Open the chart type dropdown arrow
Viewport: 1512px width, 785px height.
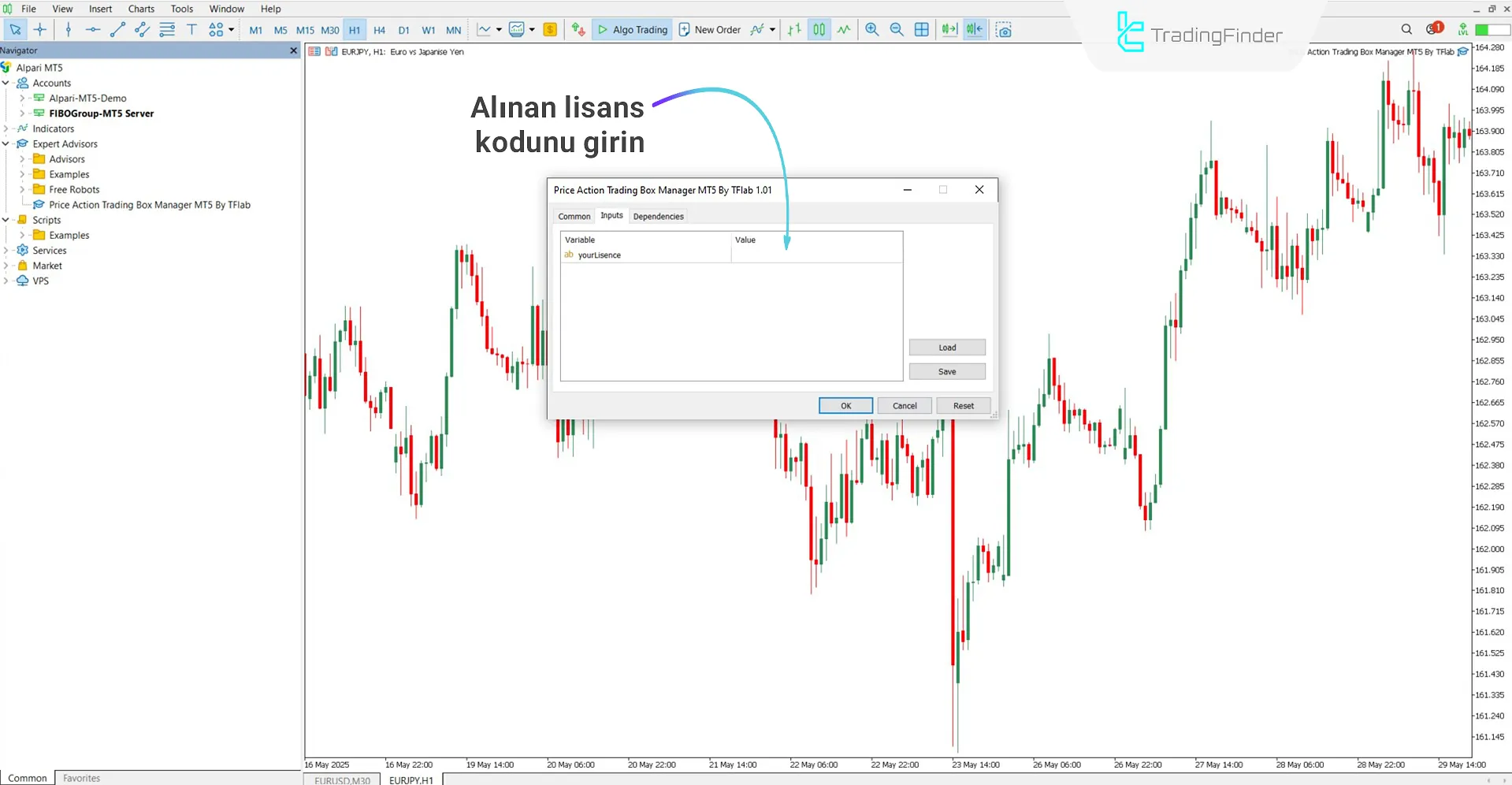point(499,30)
